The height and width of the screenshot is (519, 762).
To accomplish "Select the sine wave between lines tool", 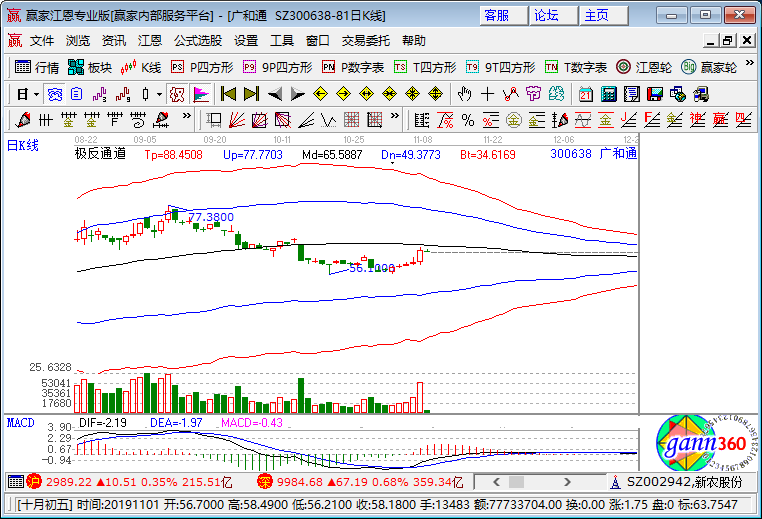I will tap(583, 120).
